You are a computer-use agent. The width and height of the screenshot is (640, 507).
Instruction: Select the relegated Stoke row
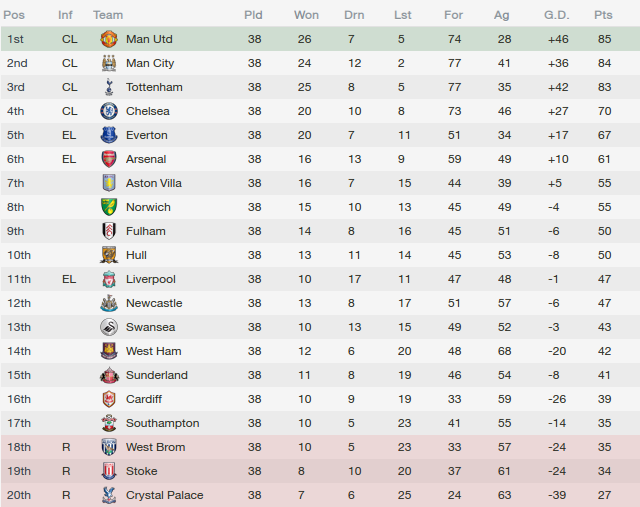[320, 471]
